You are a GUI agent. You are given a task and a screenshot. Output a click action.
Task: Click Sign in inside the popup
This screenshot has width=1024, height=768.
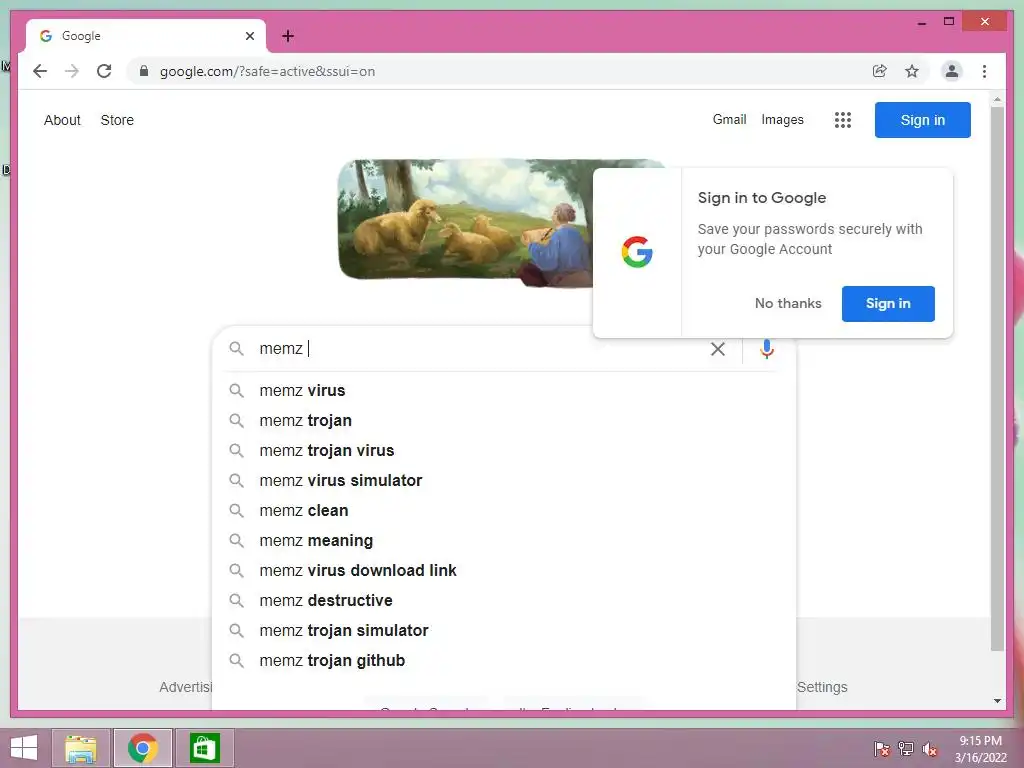888,304
